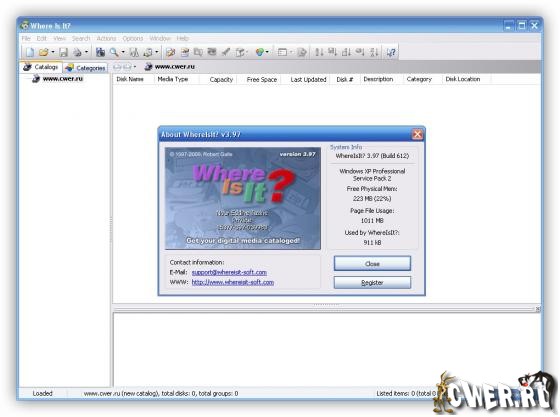Open the Search menu
This screenshot has width=560, height=417.
pyautogui.click(x=81, y=38)
